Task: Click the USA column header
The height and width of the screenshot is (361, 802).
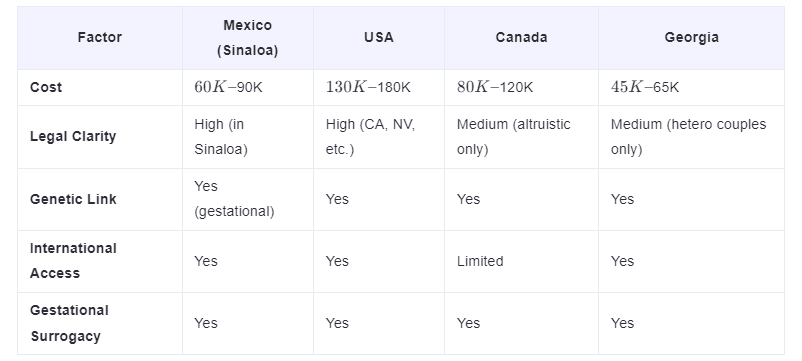Action: pos(379,37)
